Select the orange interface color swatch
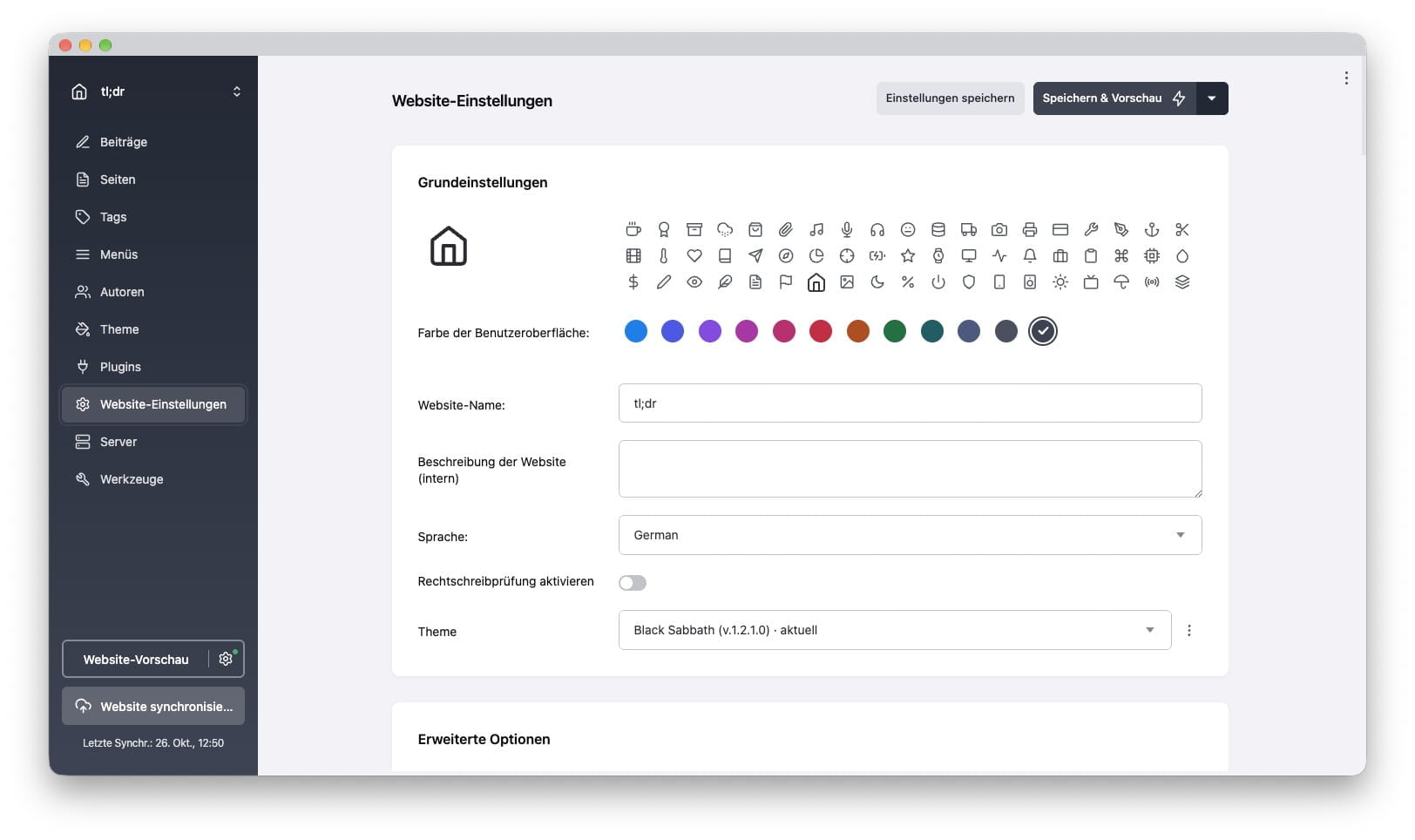Viewport: 1415px width, 840px height. 858,331
